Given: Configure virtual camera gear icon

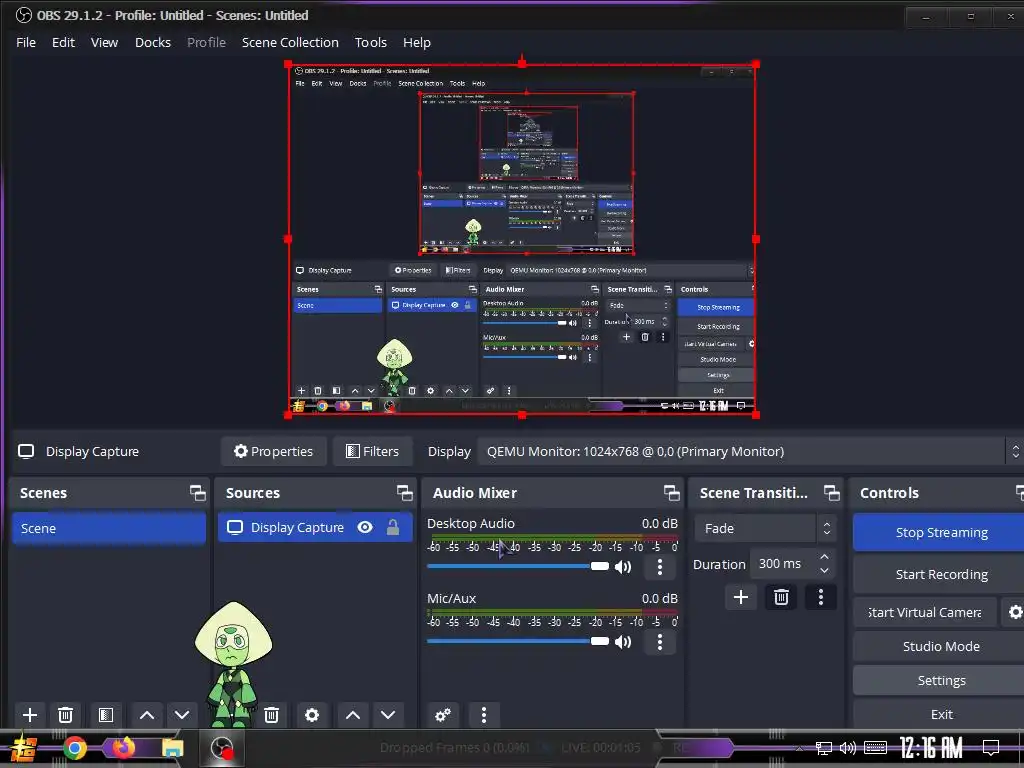Looking at the screenshot, I should pyautogui.click(x=1014, y=612).
